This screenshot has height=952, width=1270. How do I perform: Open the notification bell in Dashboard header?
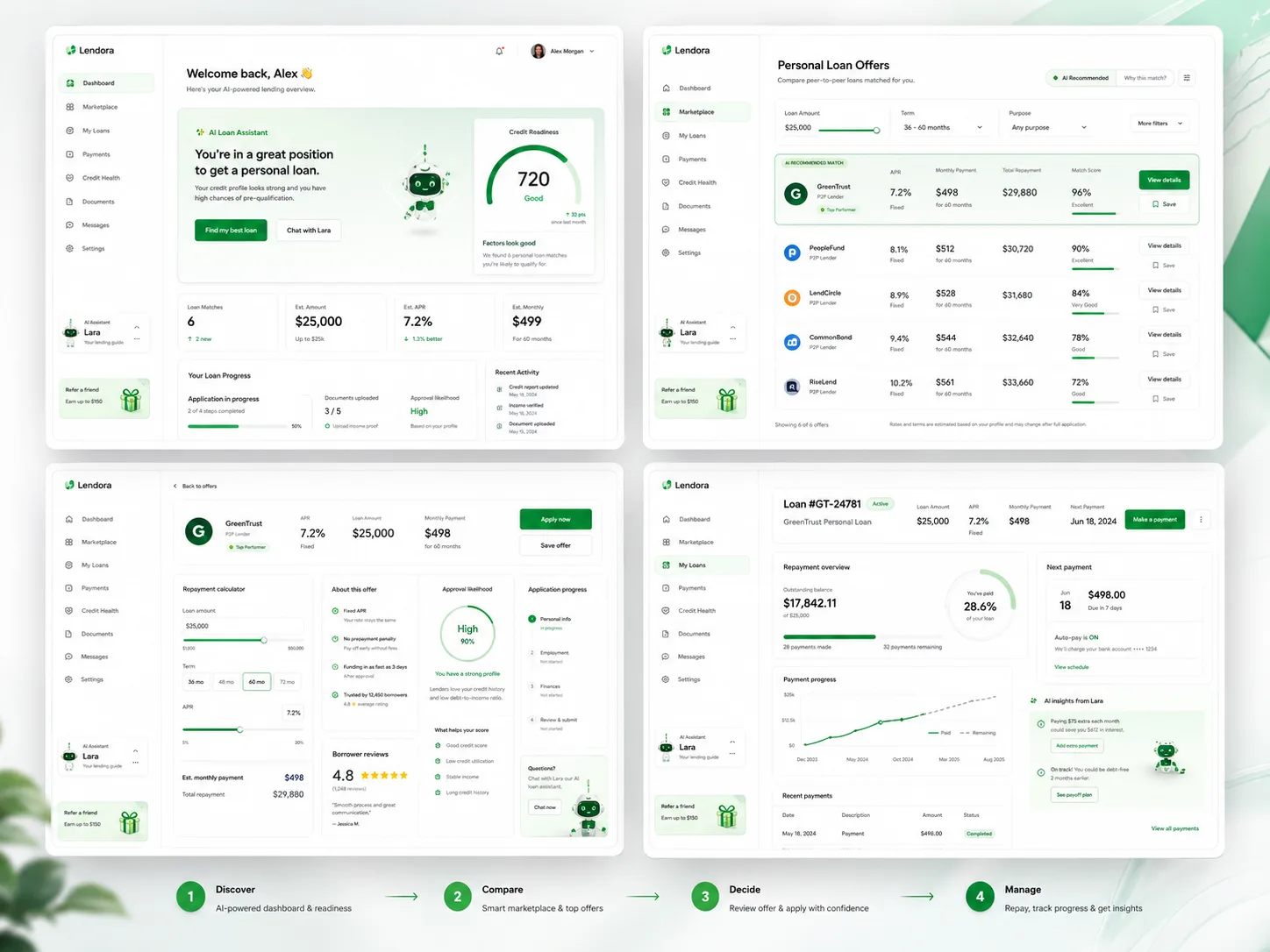[x=500, y=51]
